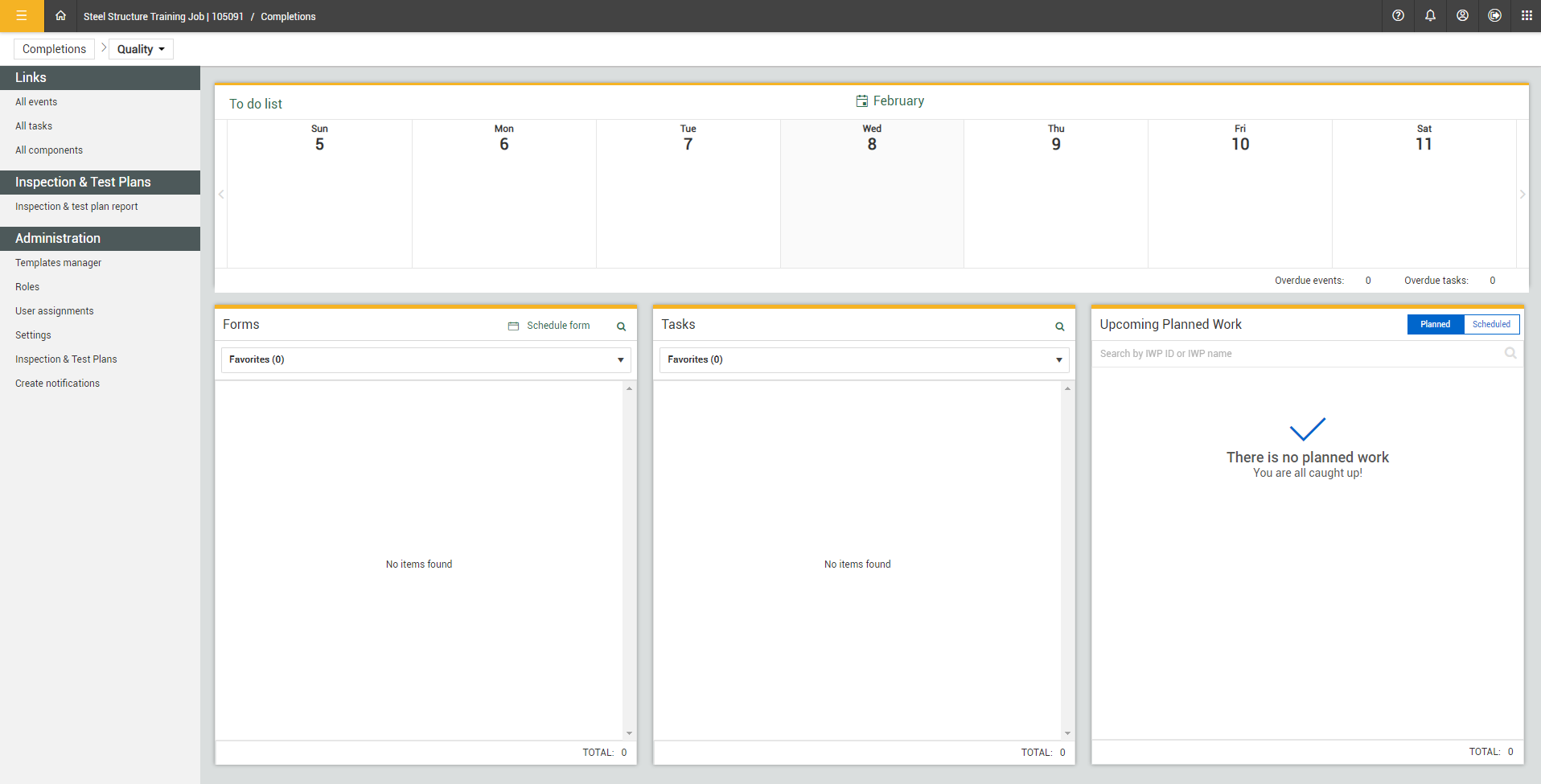Select the Completions breadcrumb tab
The image size is (1541, 784).
[x=53, y=49]
